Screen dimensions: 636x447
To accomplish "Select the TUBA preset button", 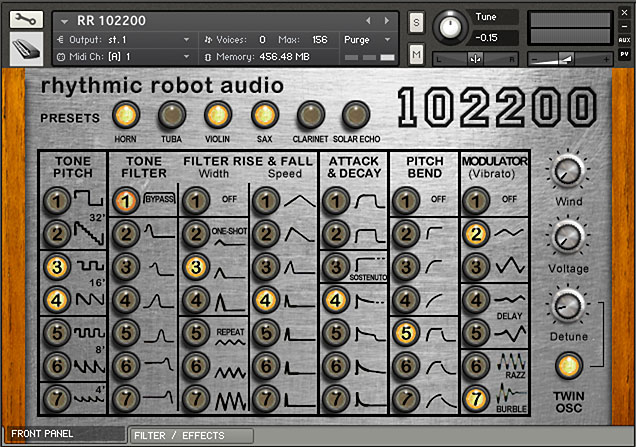I will click(x=172, y=115).
